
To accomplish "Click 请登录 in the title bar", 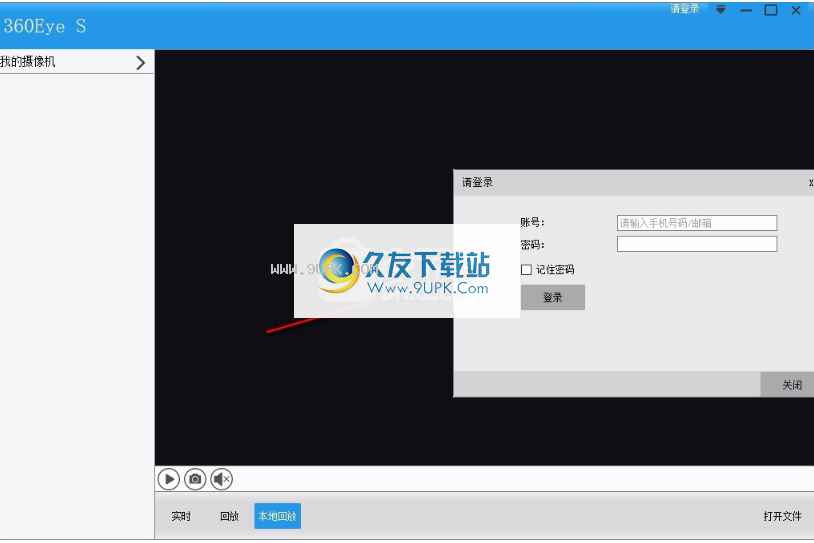I will pos(685,9).
